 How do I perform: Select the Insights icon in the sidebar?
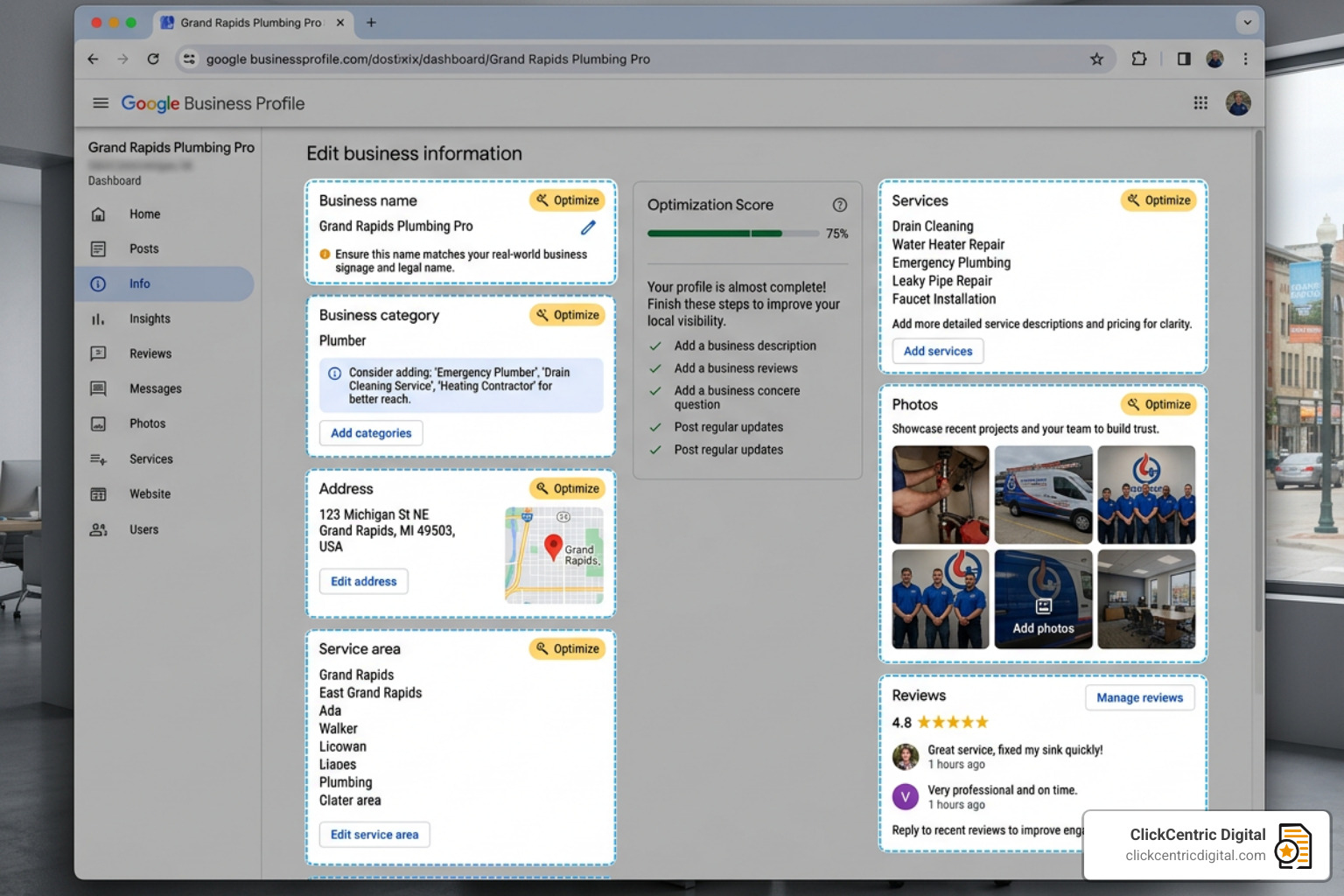(99, 318)
